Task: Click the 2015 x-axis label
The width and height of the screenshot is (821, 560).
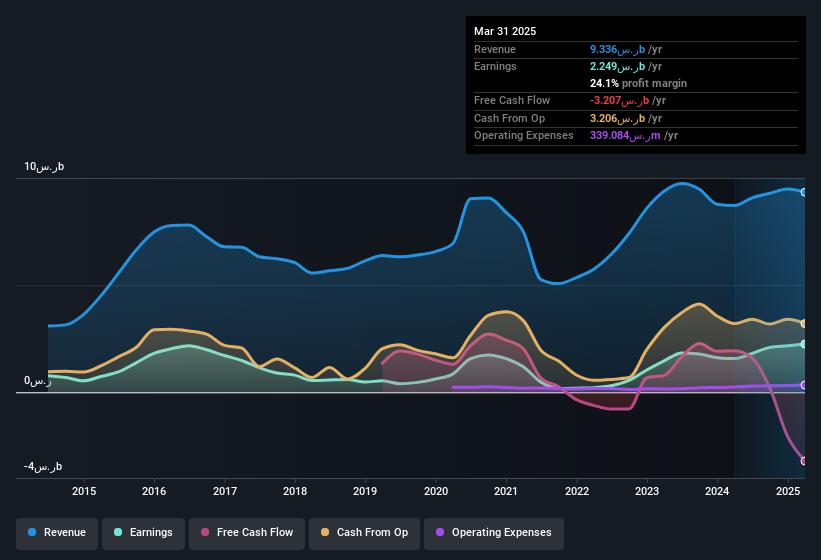Action: (84, 491)
